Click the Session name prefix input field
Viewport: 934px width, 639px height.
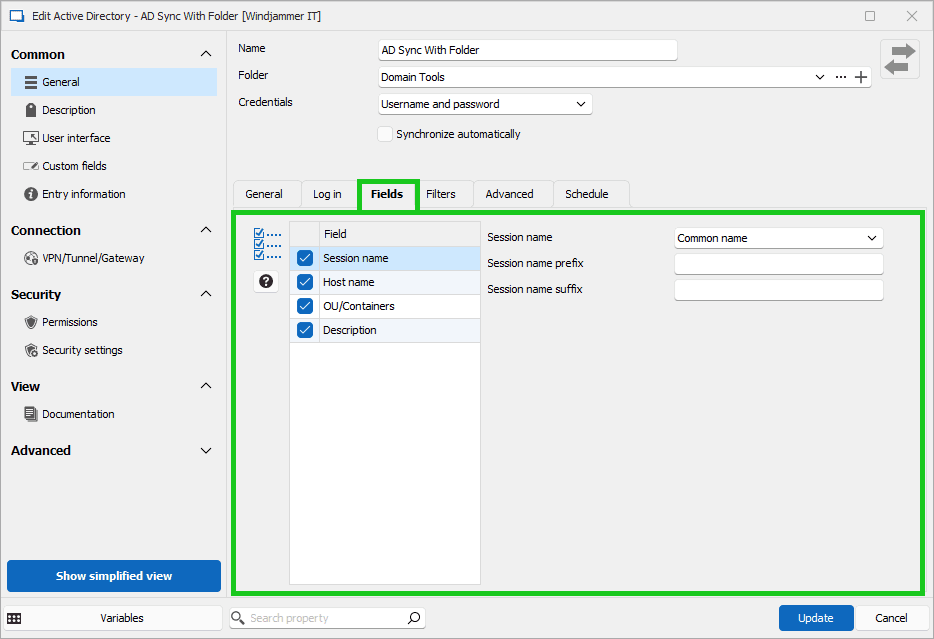point(778,264)
